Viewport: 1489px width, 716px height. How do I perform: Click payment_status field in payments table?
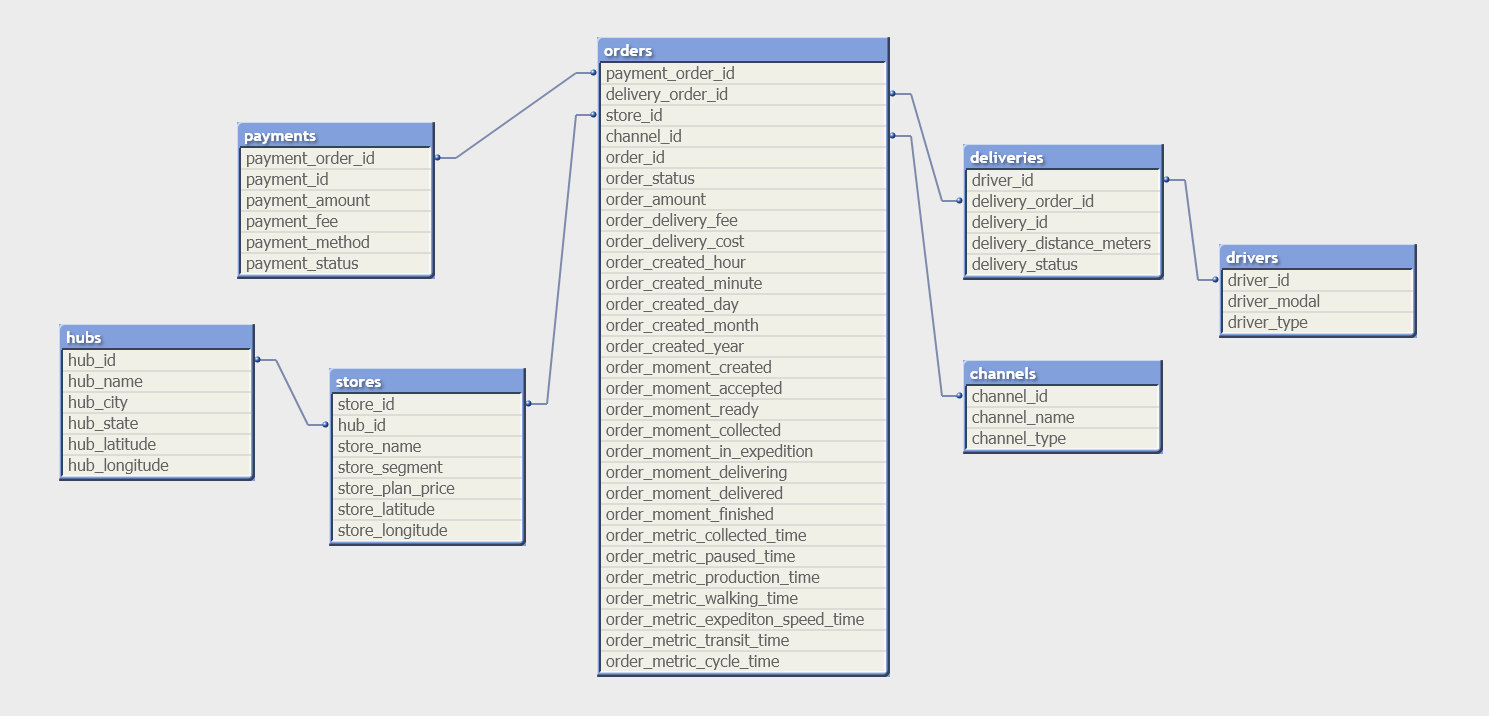[302, 263]
